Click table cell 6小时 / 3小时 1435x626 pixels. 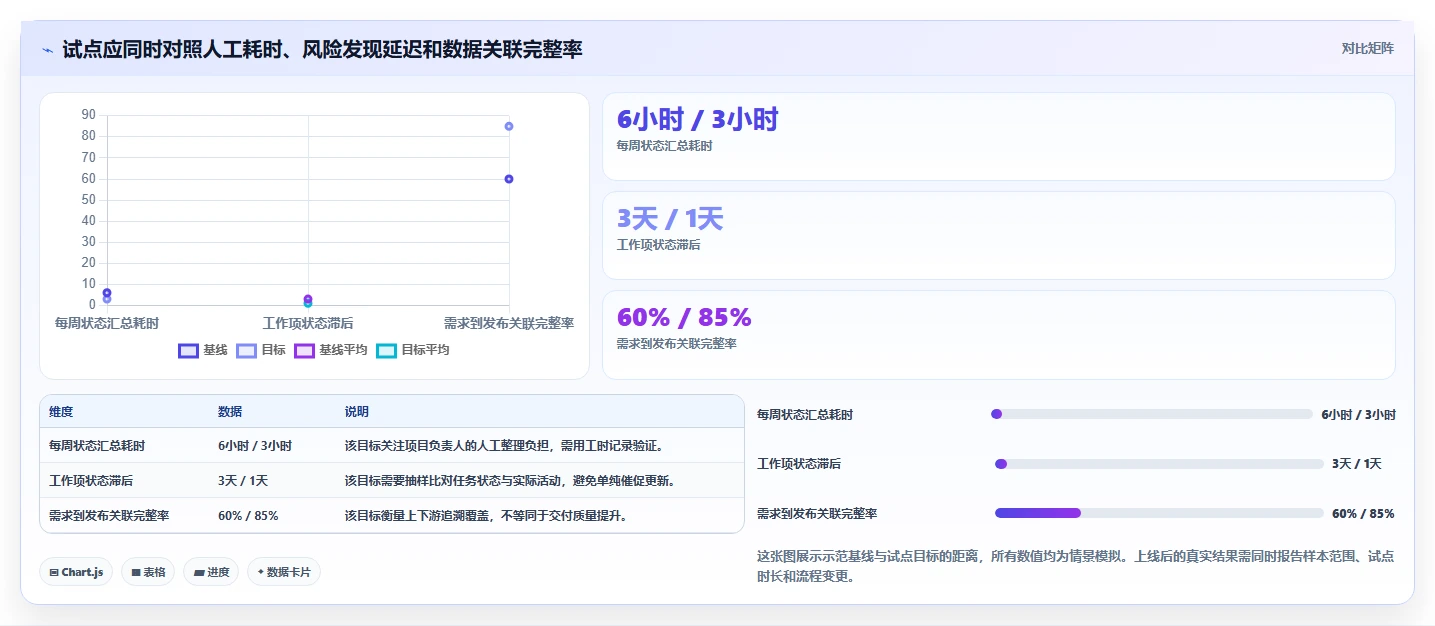(255, 446)
